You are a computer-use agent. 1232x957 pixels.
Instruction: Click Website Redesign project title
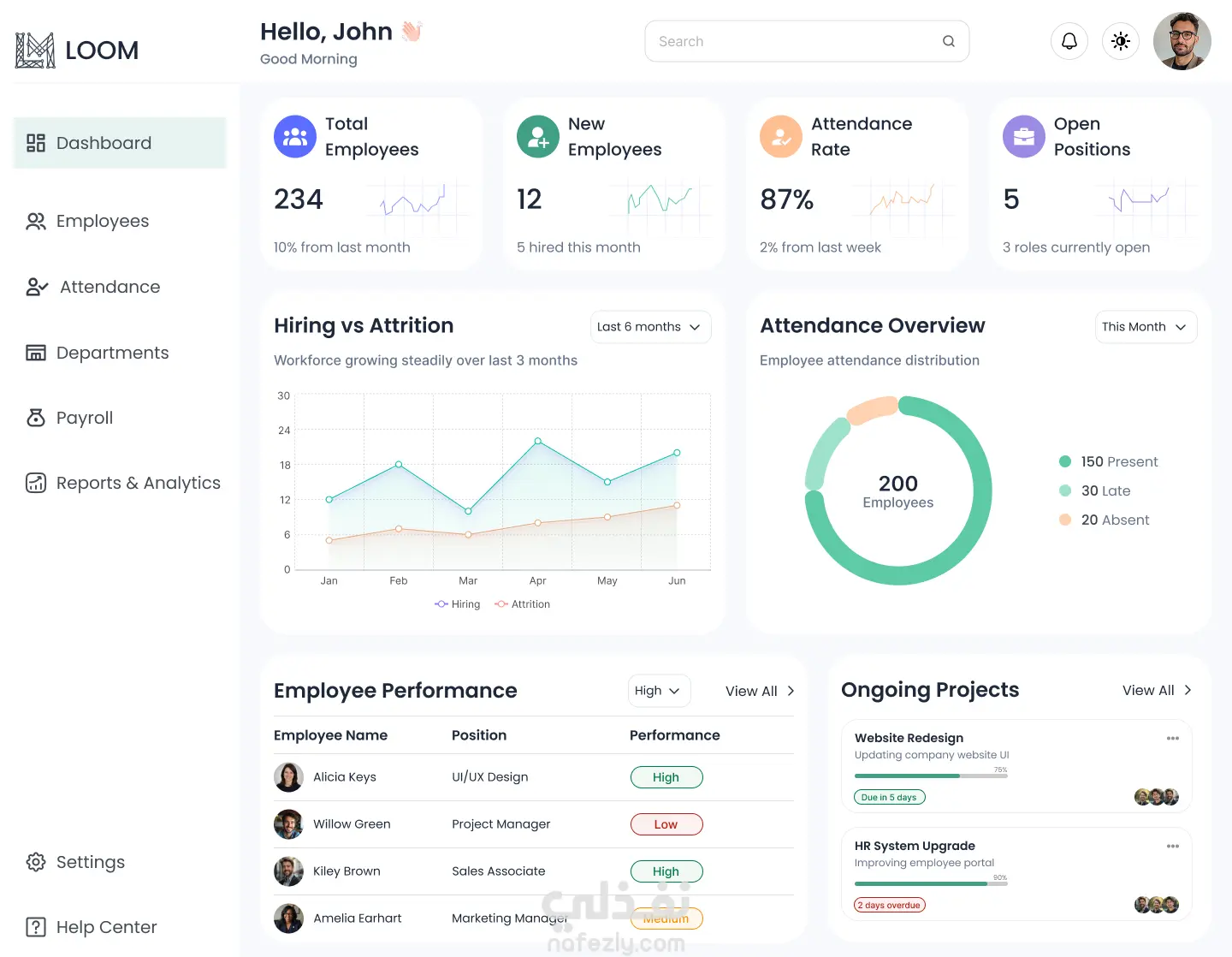coord(909,738)
